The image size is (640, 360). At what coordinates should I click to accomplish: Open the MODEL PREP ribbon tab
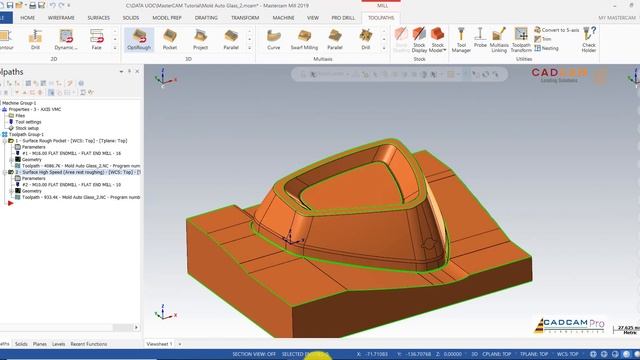pos(167,18)
